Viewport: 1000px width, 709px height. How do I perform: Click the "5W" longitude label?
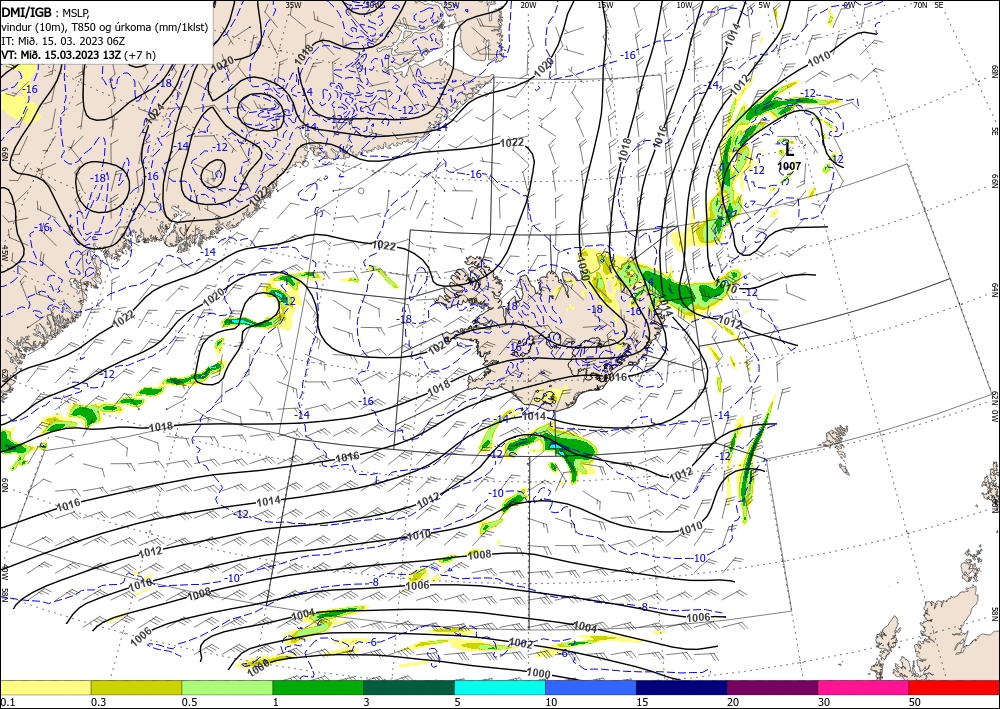point(765,5)
